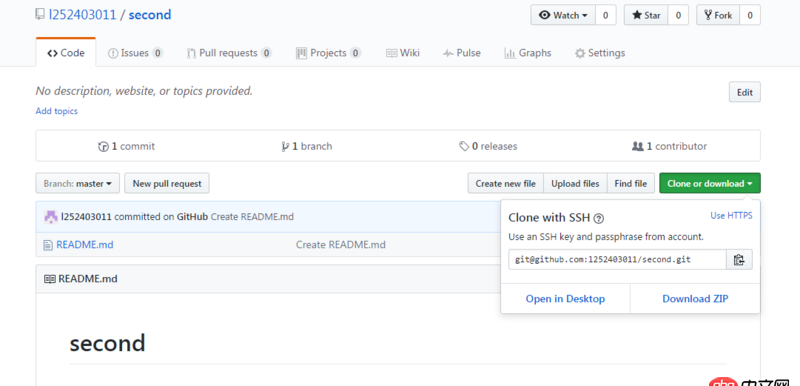Open the Pull requests tab
Image resolution: width=800 pixels, height=386 pixels.
coord(229,53)
